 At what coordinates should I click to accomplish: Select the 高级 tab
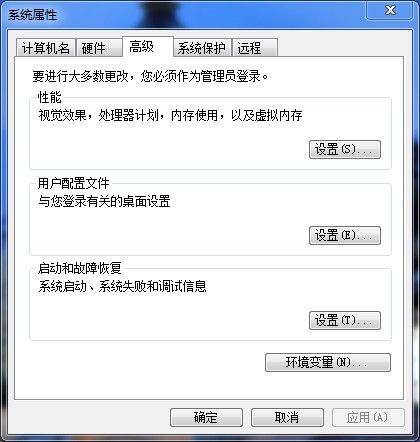click(148, 47)
